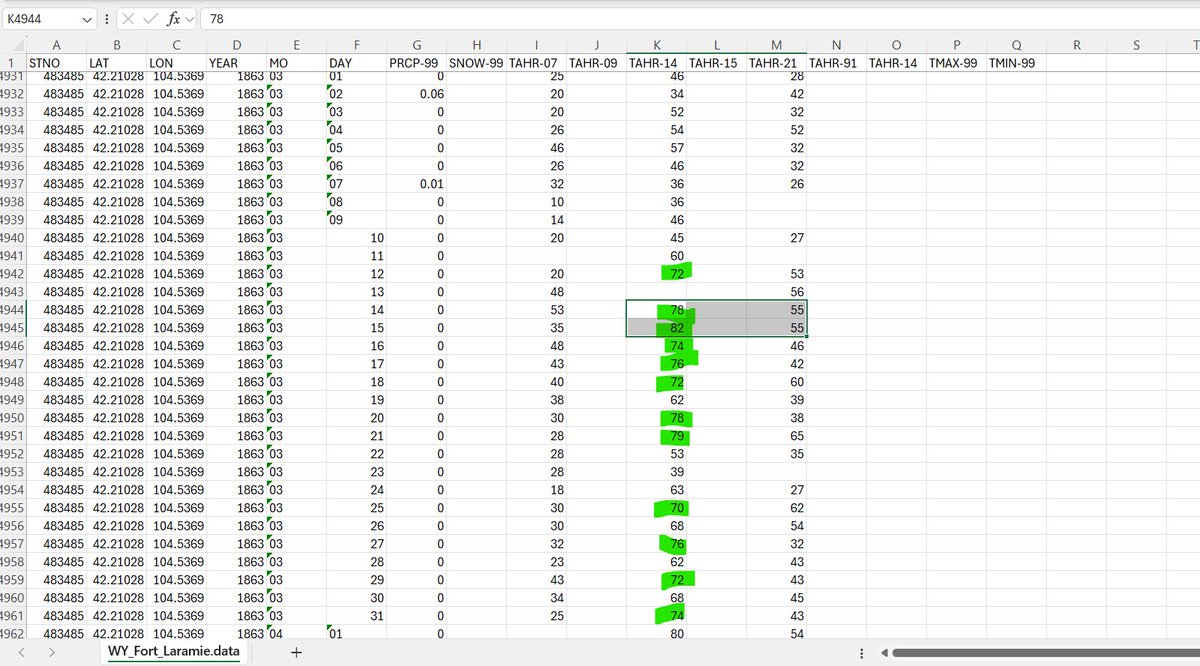This screenshot has width=1200, height=666.
Task: Click the previous sheet navigation arrow
Action: pos(21,652)
